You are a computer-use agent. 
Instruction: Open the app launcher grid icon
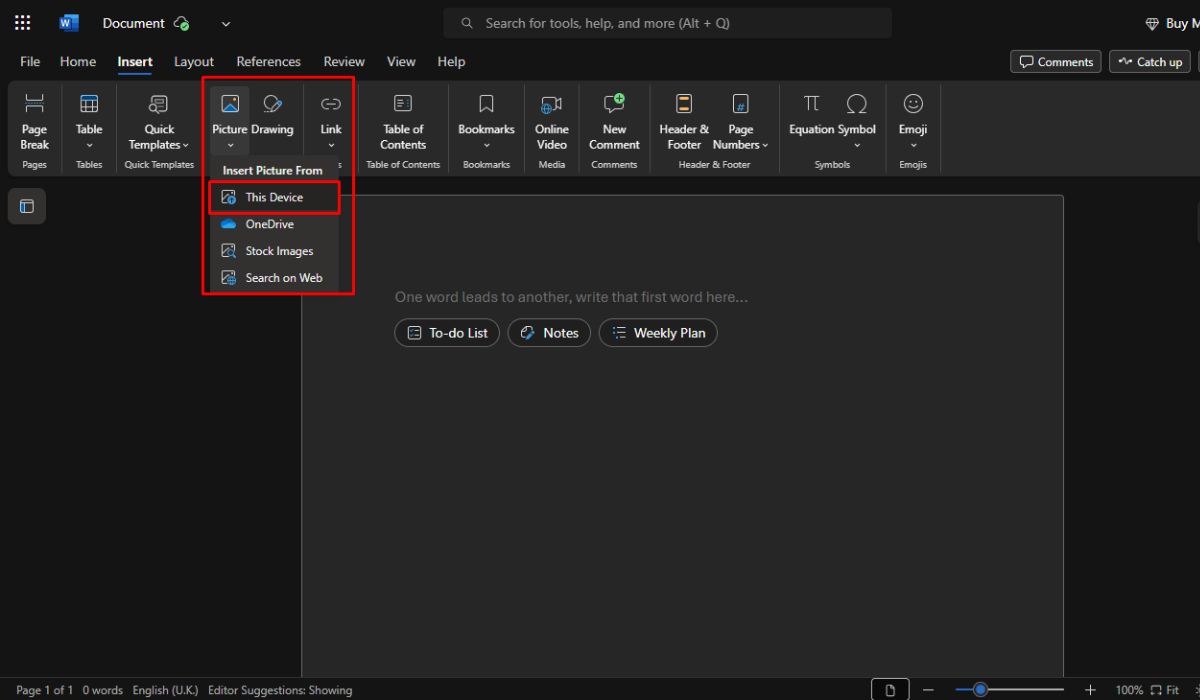tap(23, 23)
